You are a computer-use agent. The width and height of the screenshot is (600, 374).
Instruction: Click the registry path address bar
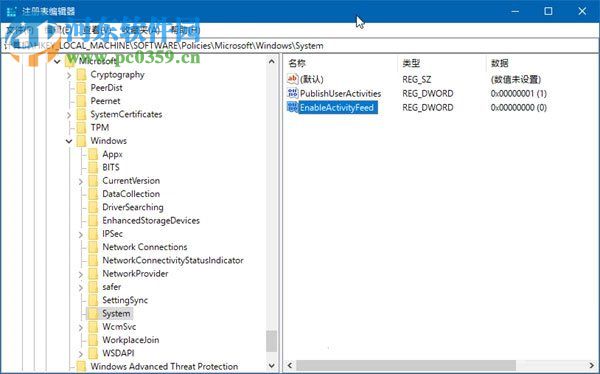click(x=300, y=46)
